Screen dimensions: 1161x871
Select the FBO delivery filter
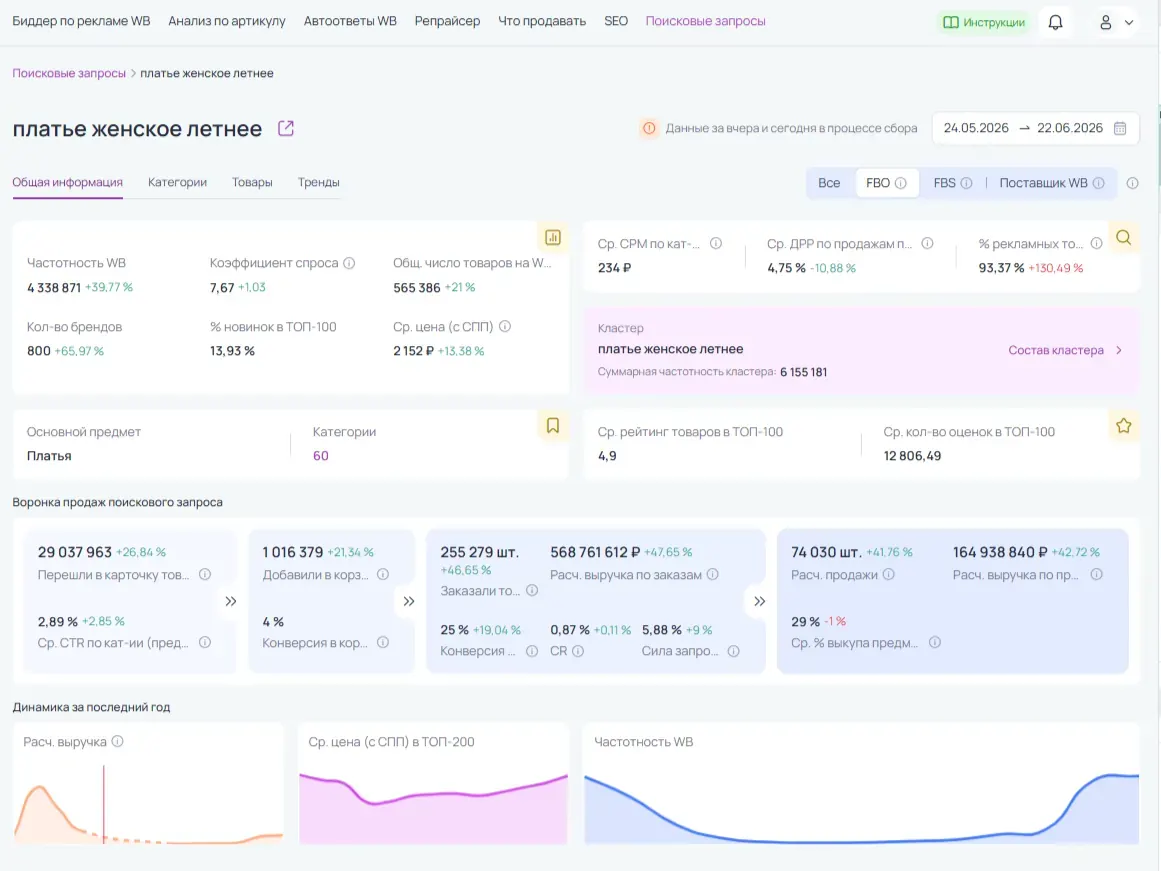pos(886,183)
